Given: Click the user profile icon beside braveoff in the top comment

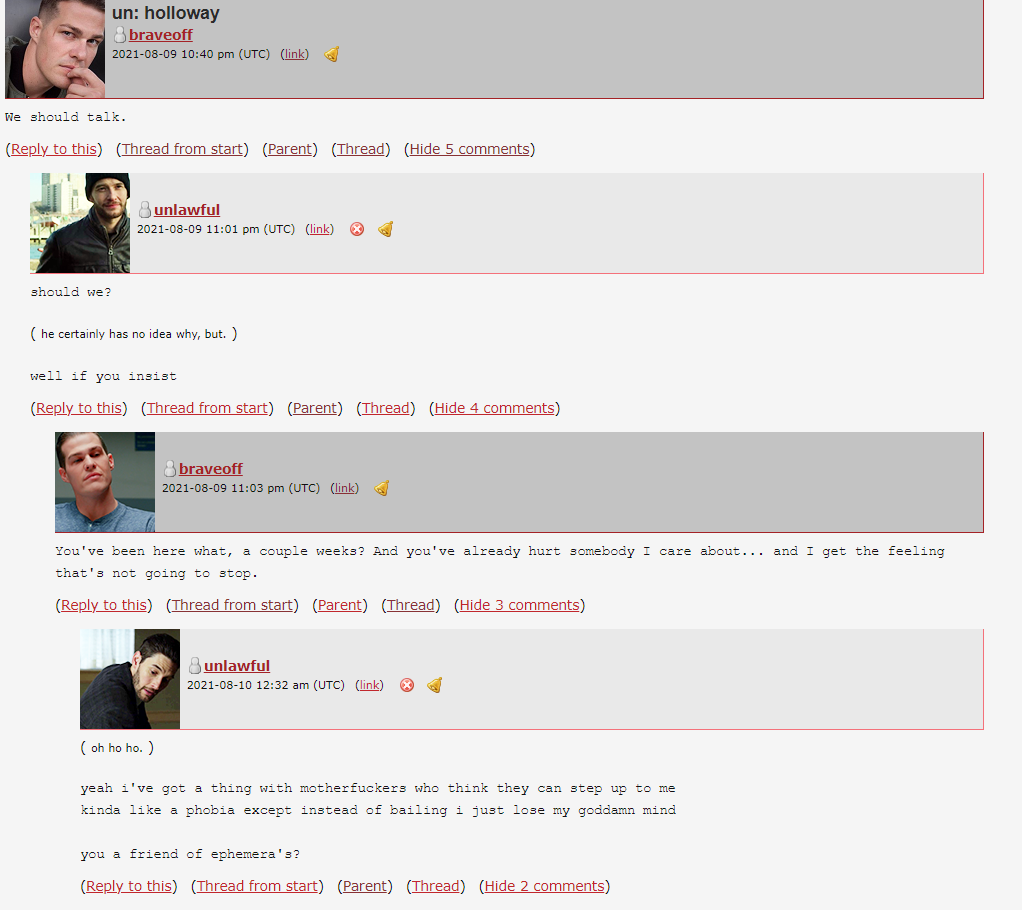Looking at the screenshot, I should click(x=120, y=35).
